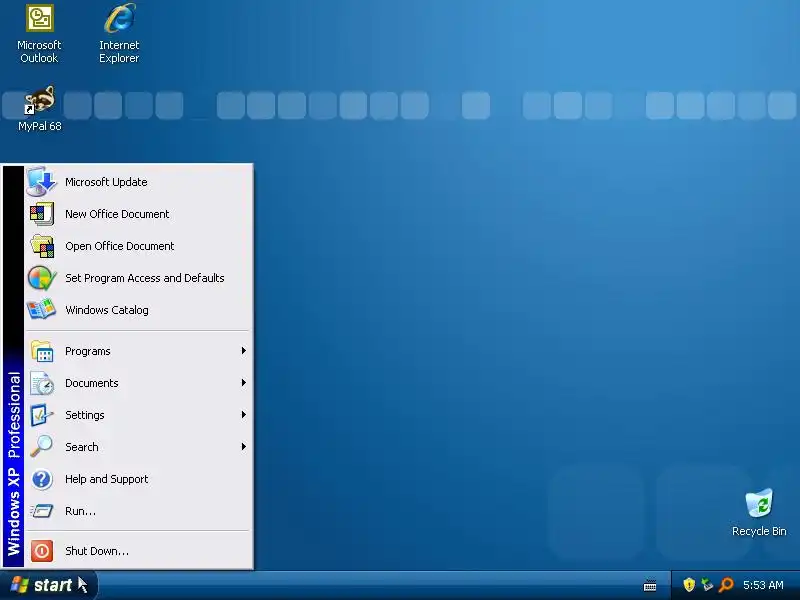Click the orange magnifier tray icon

[726, 585]
